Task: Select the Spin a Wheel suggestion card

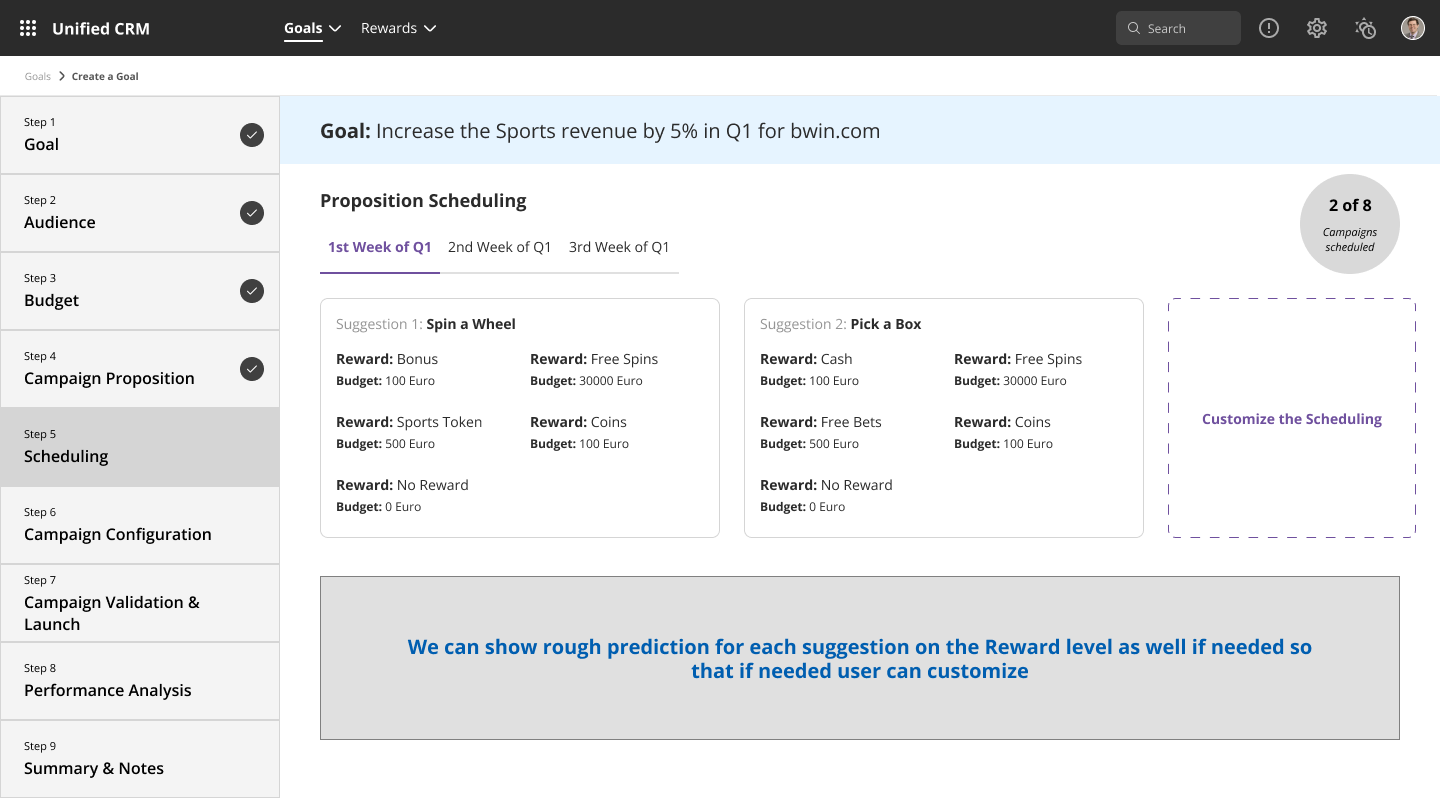Action: coord(519,418)
